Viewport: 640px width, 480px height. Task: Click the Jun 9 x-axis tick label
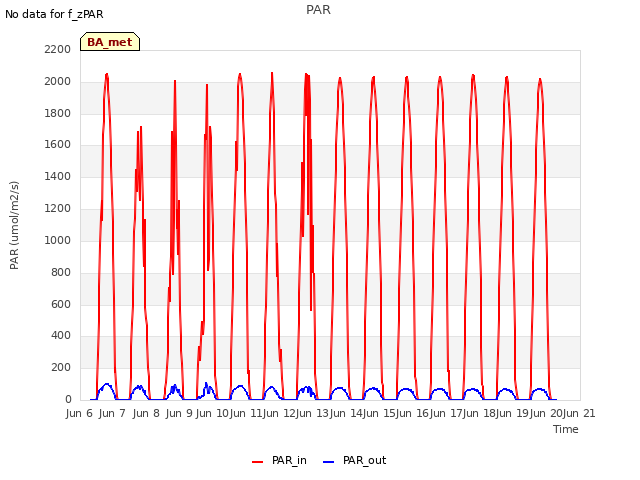[x=179, y=413]
